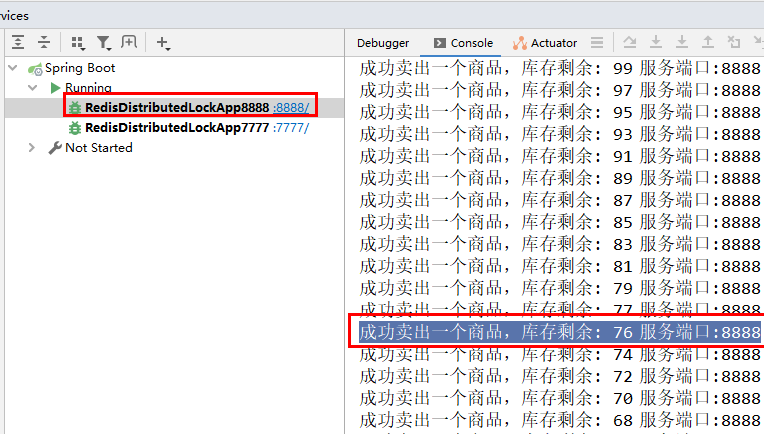The height and width of the screenshot is (434, 764).
Task: Open the :7777/ port link
Action: (291, 128)
